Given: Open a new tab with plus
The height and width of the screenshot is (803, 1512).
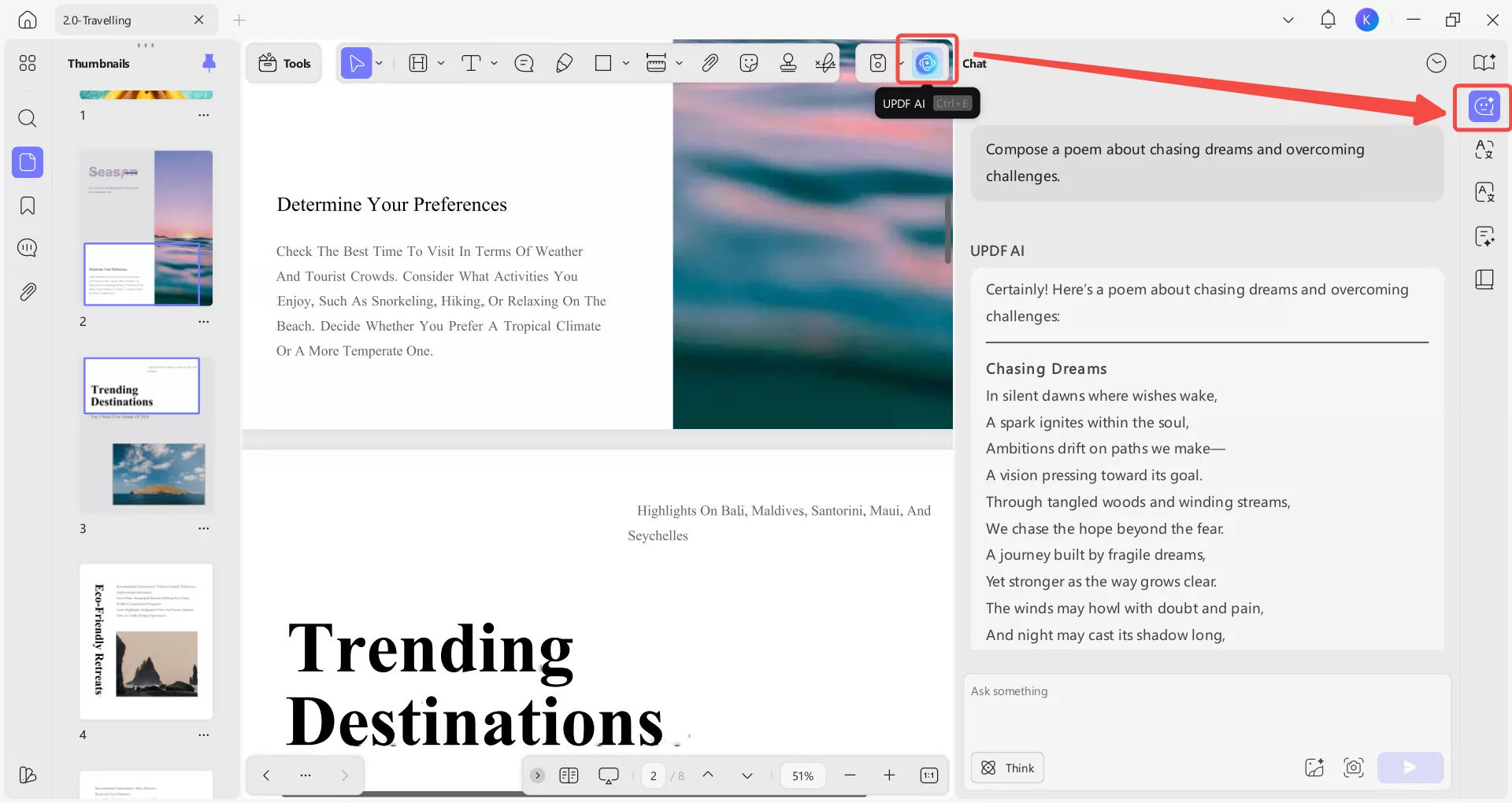Looking at the screenshot, I should 239,20.
